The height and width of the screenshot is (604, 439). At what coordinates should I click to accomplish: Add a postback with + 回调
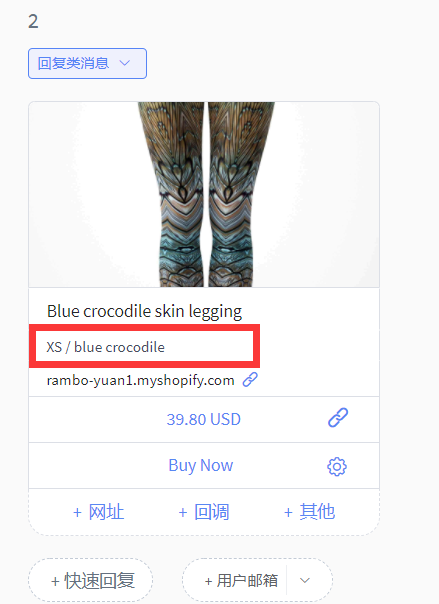[x=204, y=512]
